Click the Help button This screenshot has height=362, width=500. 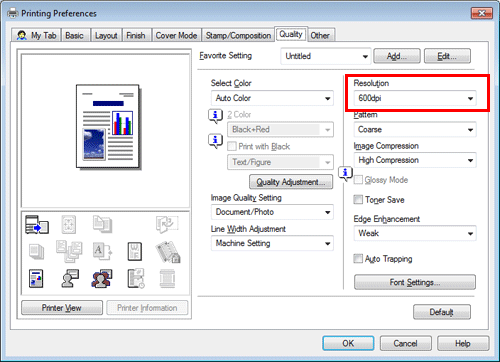[463, 343]
